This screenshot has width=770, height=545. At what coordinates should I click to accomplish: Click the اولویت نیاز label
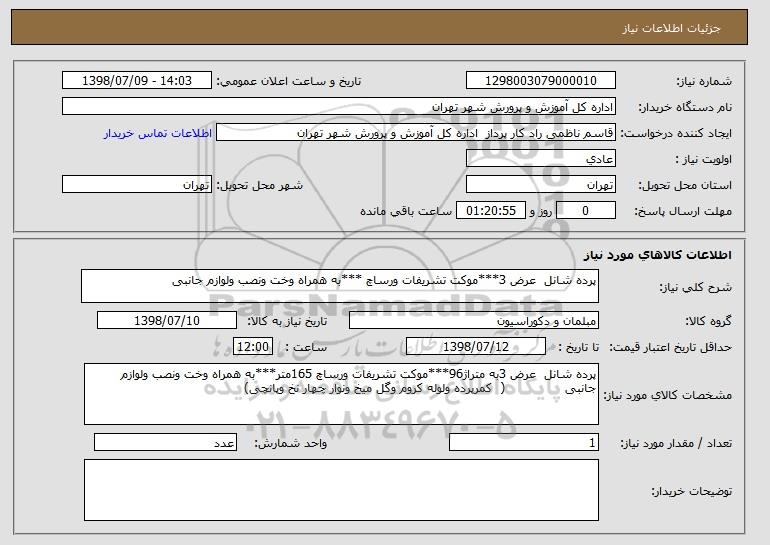click(x=703, y=160)
